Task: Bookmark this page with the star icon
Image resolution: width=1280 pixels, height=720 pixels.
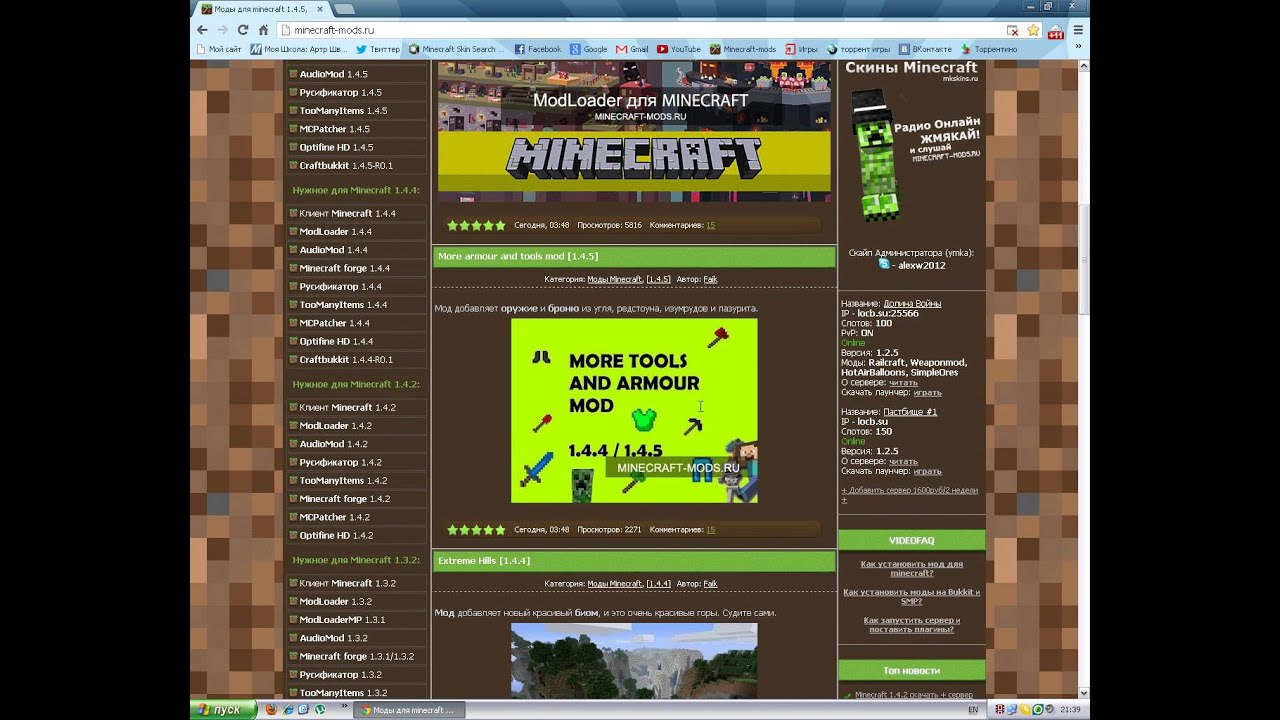Action: coord(1033,30)
